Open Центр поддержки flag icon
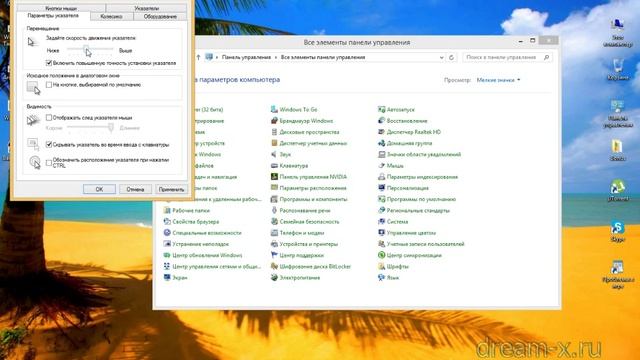 (x=274, y=255)
